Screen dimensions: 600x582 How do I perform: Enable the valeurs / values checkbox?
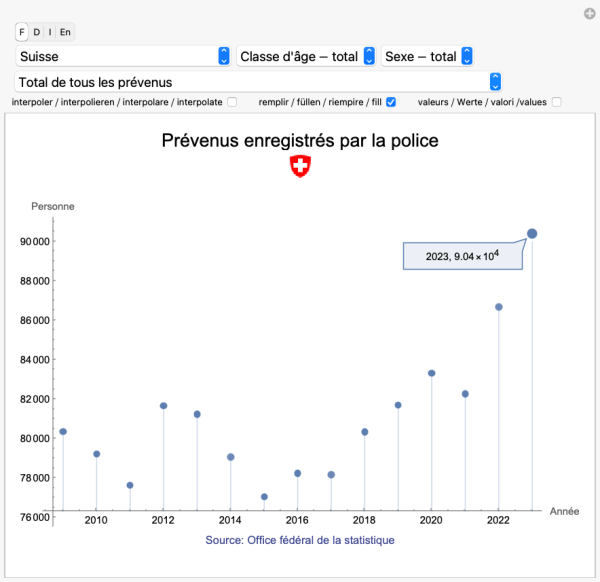point(557,102)
